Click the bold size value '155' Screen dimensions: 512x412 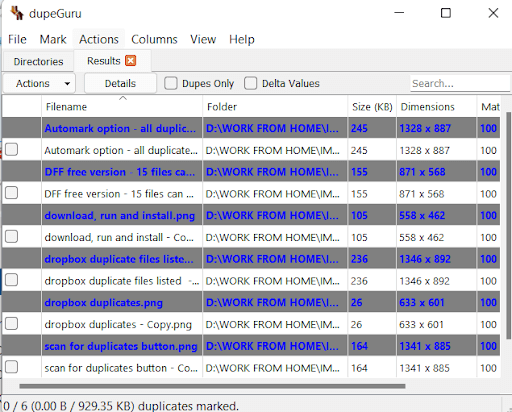pos(359,172)
